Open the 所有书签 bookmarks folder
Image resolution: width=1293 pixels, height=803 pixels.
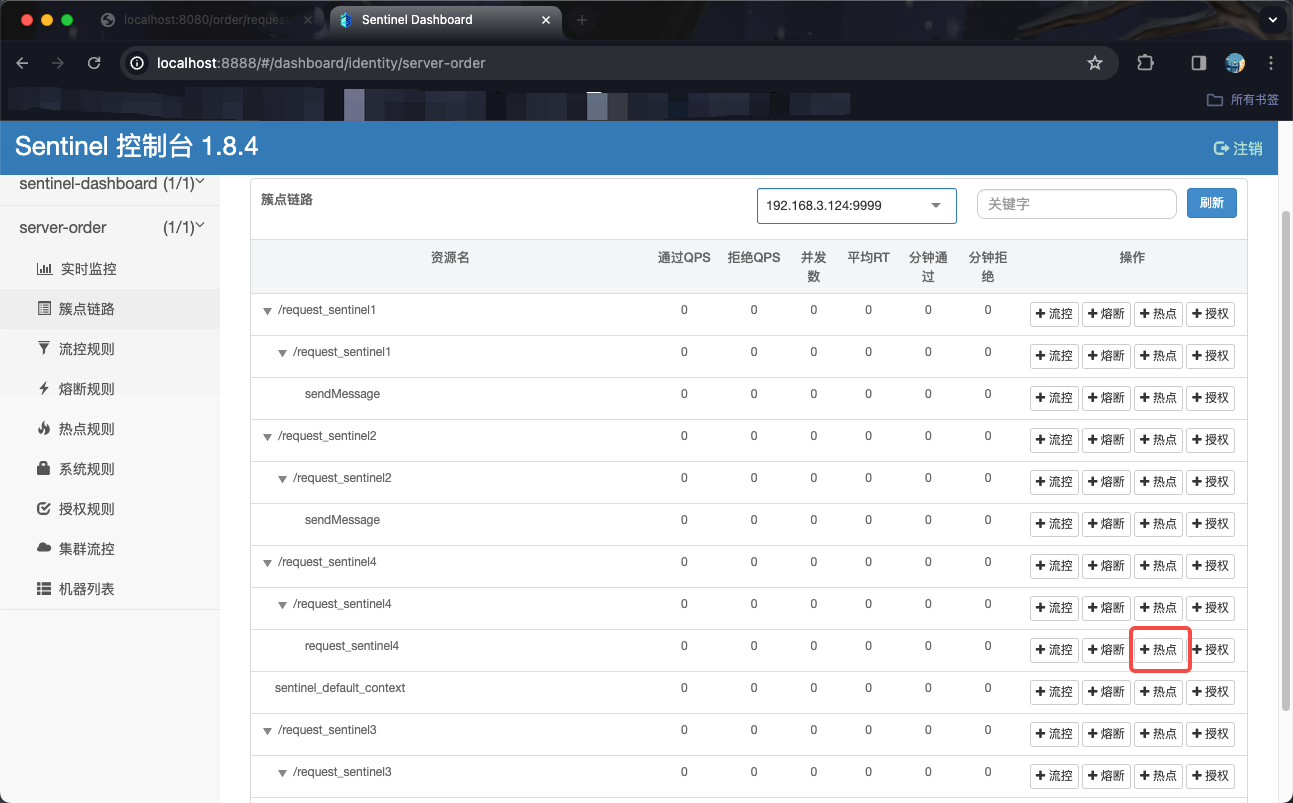[x=1243, y=100]
